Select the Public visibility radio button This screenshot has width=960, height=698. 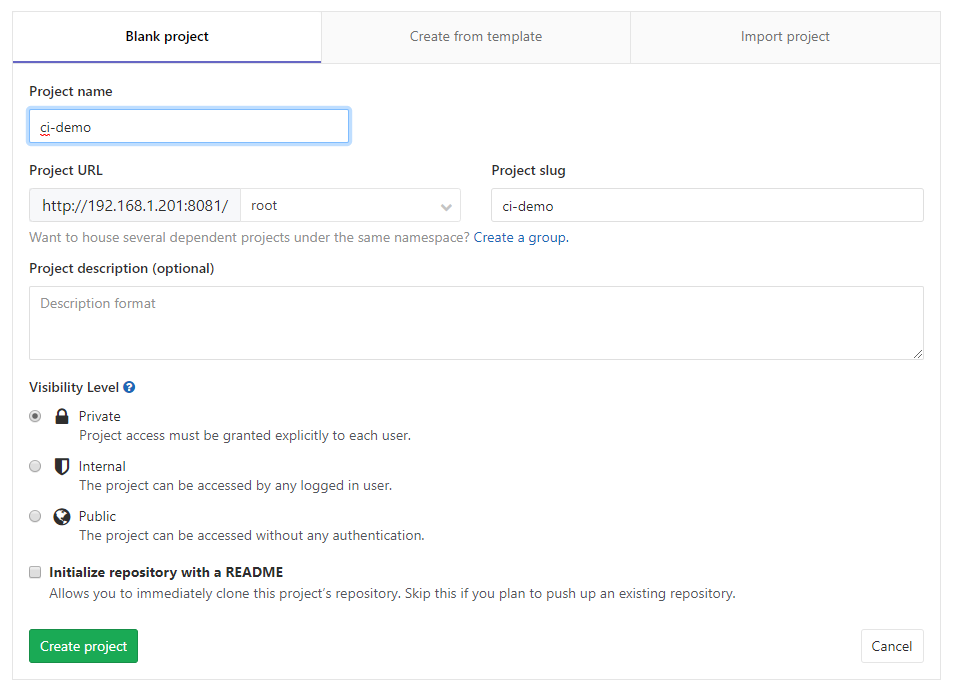coord(35,516)
